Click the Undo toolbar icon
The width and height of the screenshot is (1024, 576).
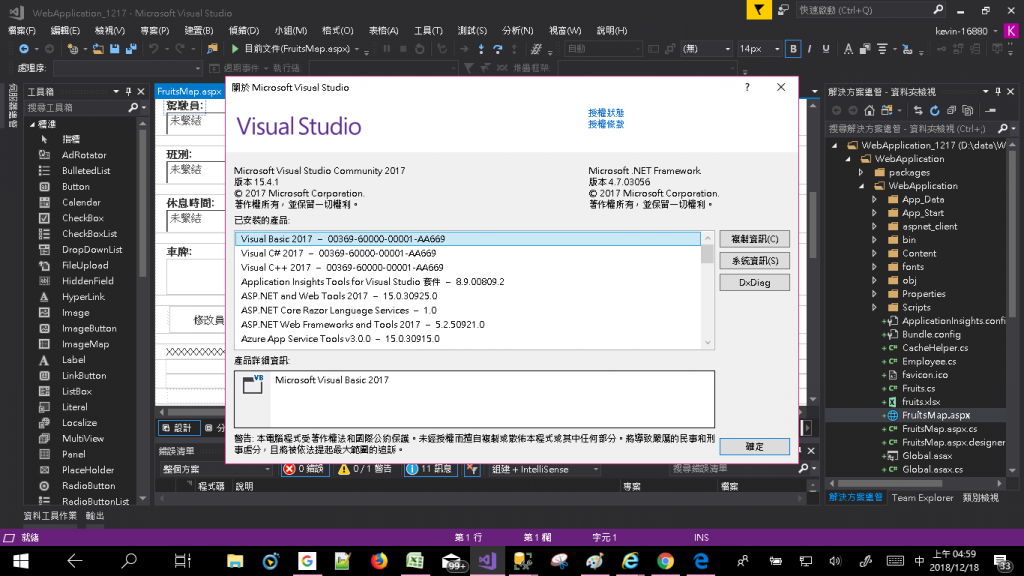pyautogui.click(x=153, y=49)
